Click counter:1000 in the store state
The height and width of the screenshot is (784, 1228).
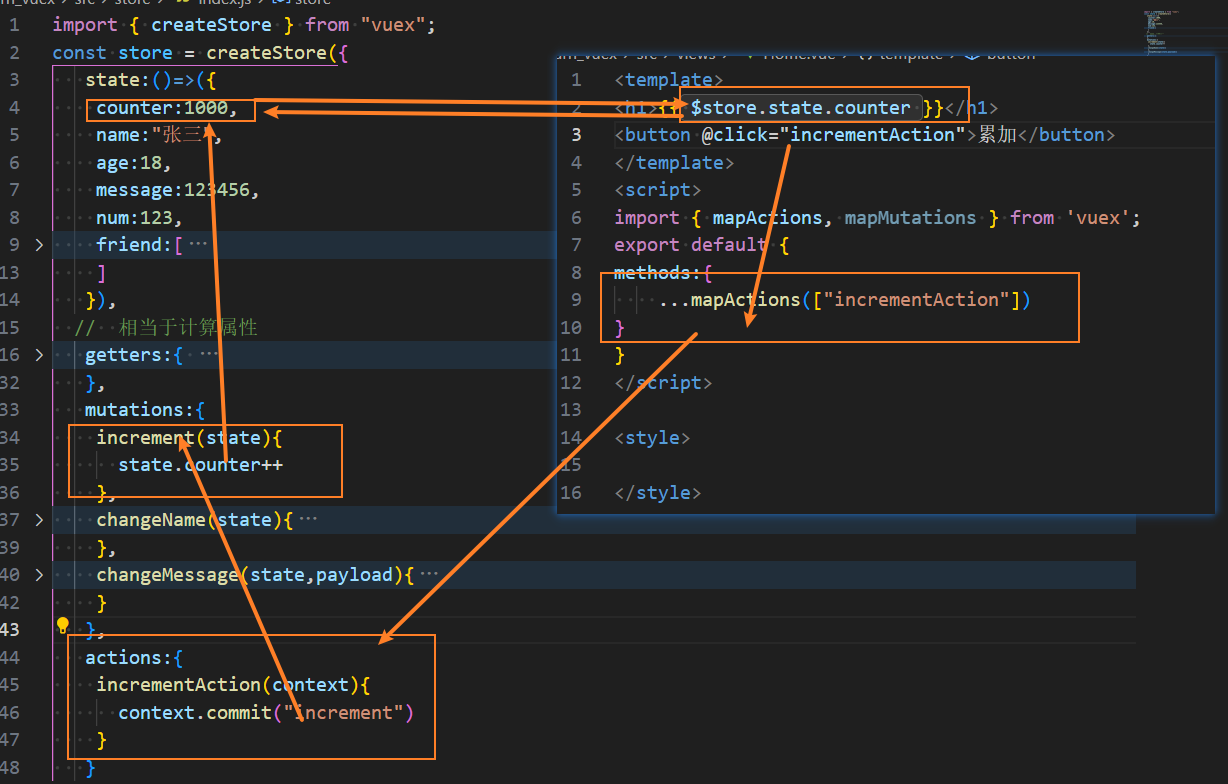click(x=166, y=107)
